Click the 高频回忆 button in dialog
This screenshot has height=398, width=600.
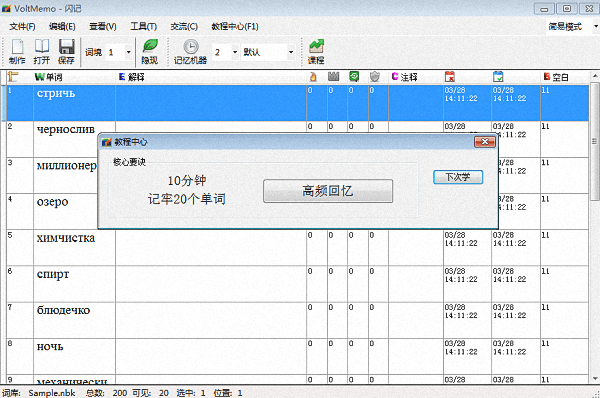(328, 191)
